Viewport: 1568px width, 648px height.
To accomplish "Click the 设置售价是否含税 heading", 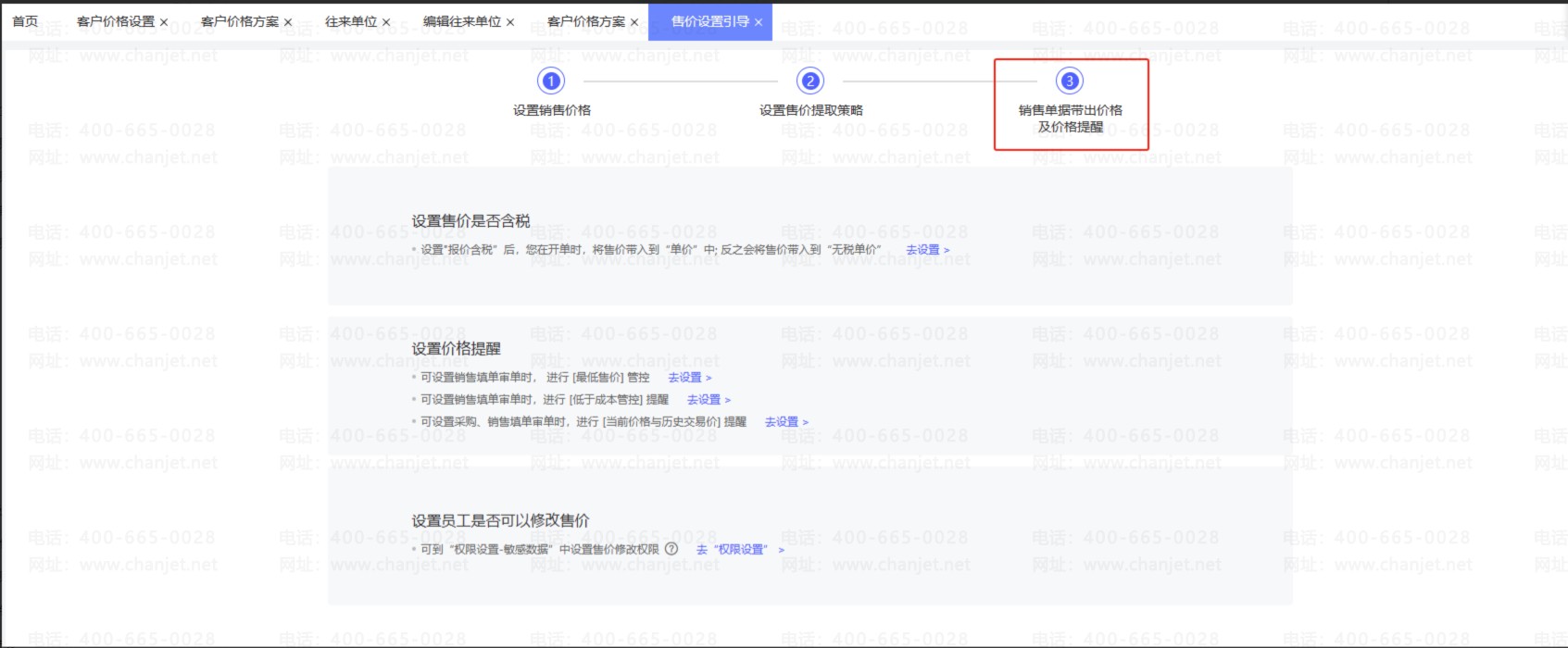I will [470, 221].
